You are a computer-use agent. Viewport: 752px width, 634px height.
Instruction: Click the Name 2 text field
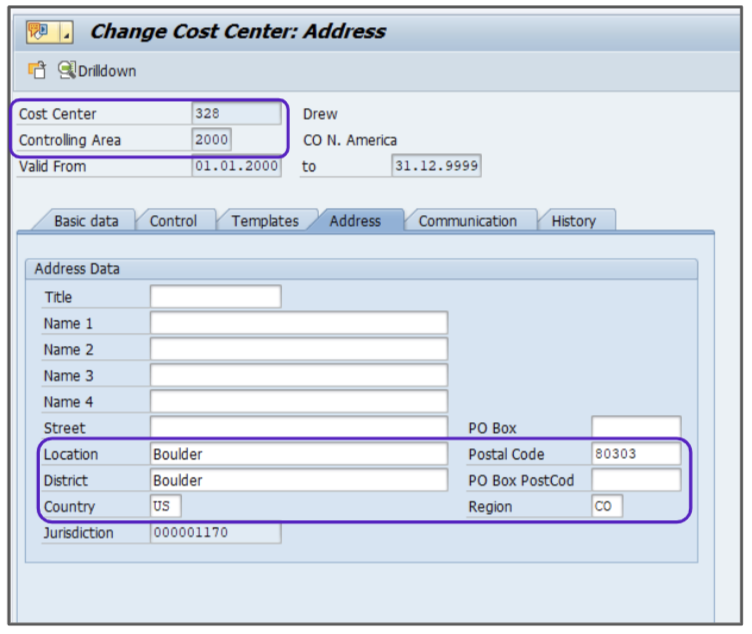click(x=298, y=349)
